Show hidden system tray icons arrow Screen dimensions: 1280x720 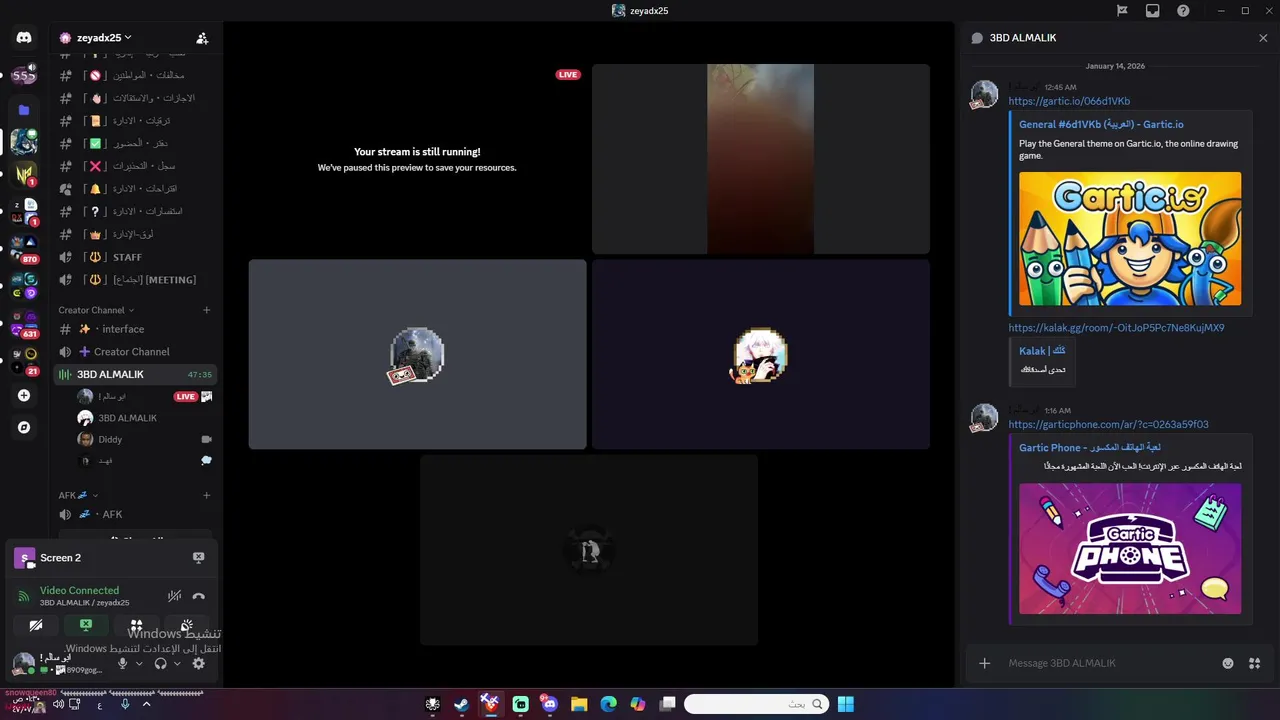[146, 704]
